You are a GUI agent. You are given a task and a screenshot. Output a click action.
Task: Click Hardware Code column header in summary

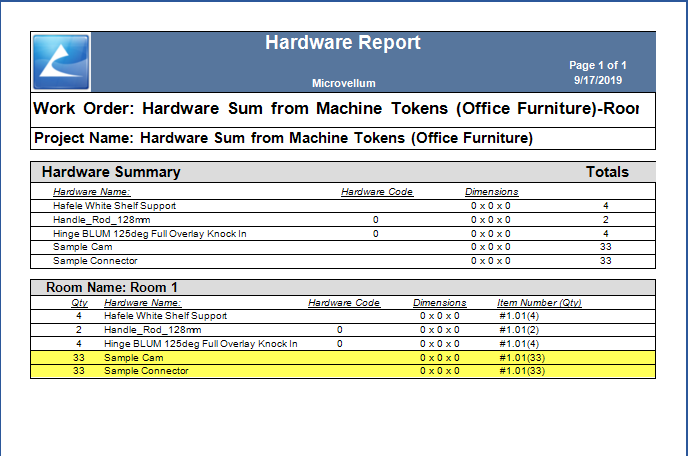click(377, 192)
